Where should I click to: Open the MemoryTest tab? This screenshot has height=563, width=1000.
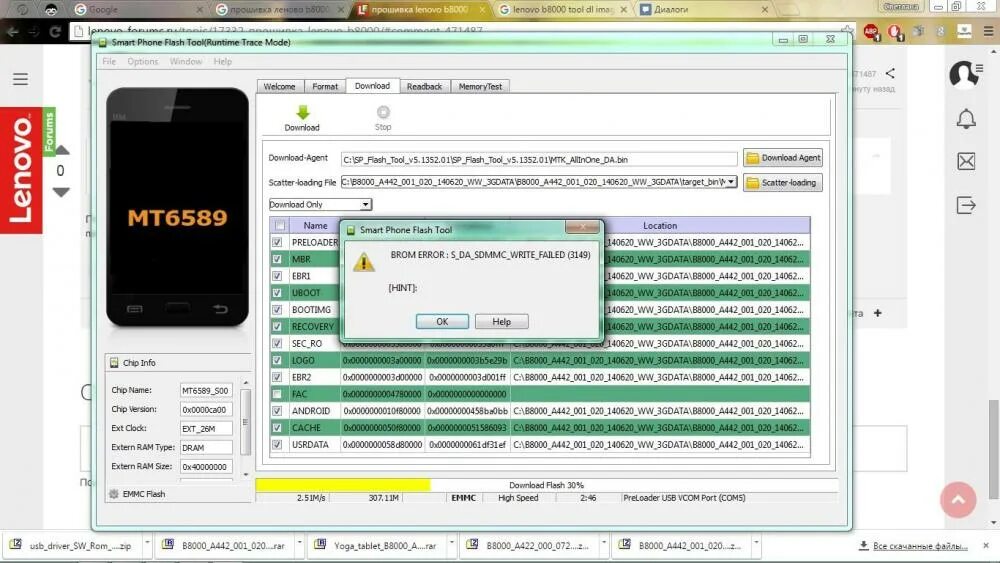(480, 86)
